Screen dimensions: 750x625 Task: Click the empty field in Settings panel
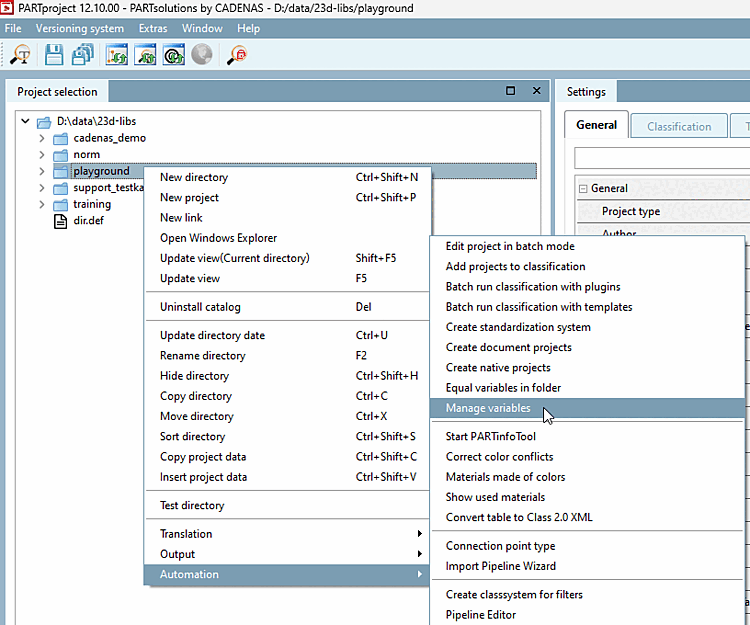[x=661, y=158]
